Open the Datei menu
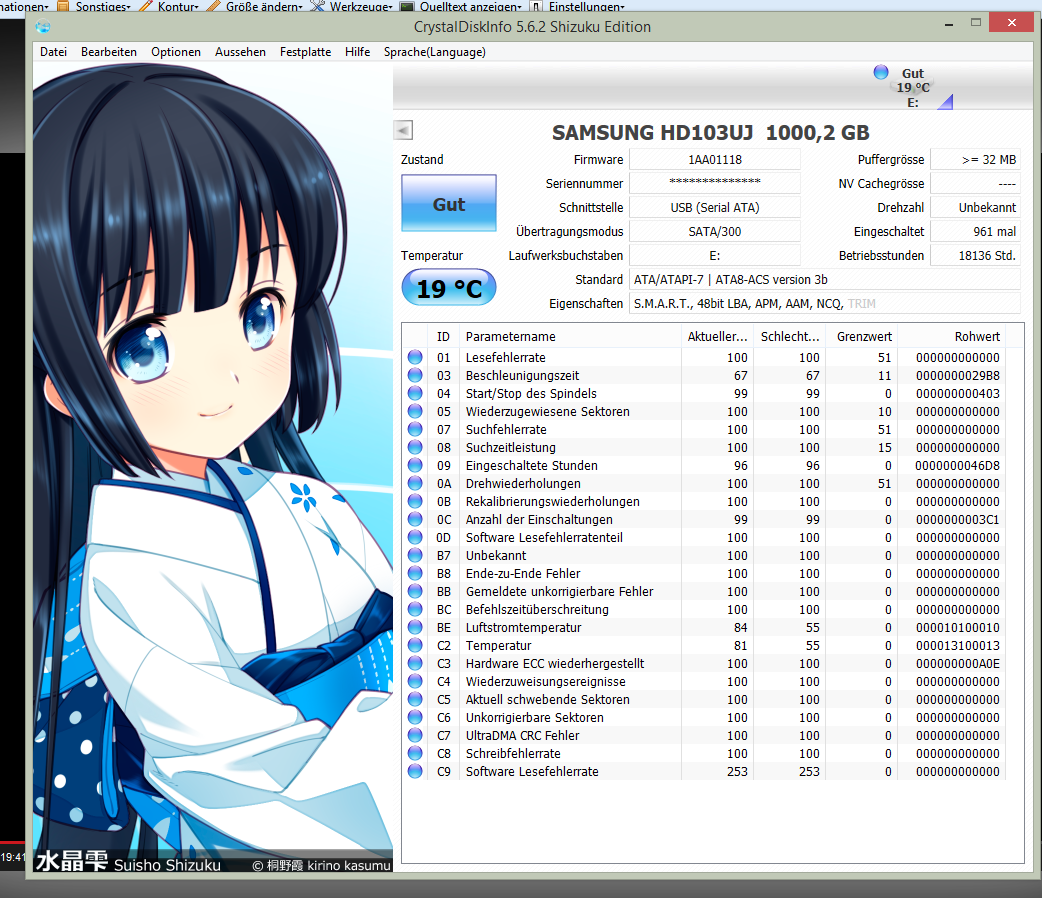 tap(53, 52)
